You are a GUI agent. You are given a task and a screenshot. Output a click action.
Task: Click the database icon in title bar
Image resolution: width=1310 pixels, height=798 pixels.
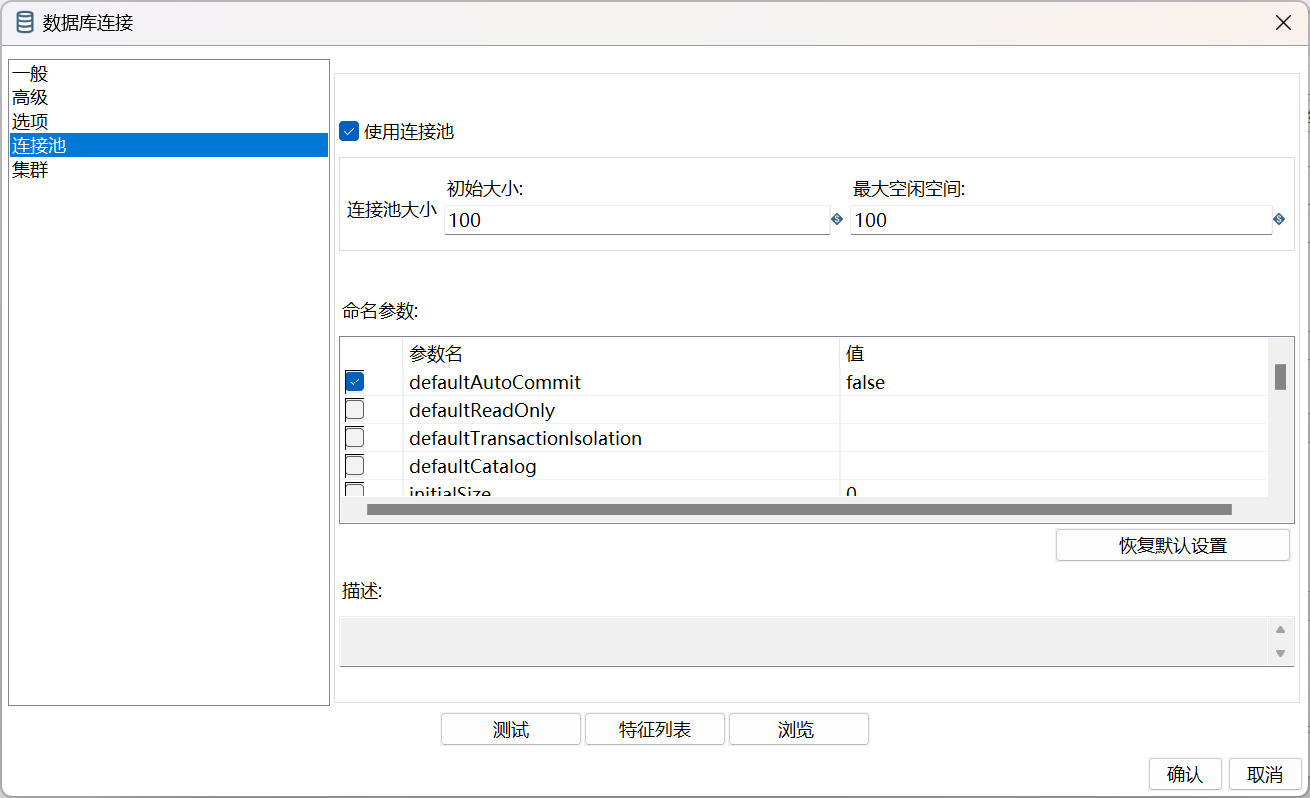click(25, 22)
